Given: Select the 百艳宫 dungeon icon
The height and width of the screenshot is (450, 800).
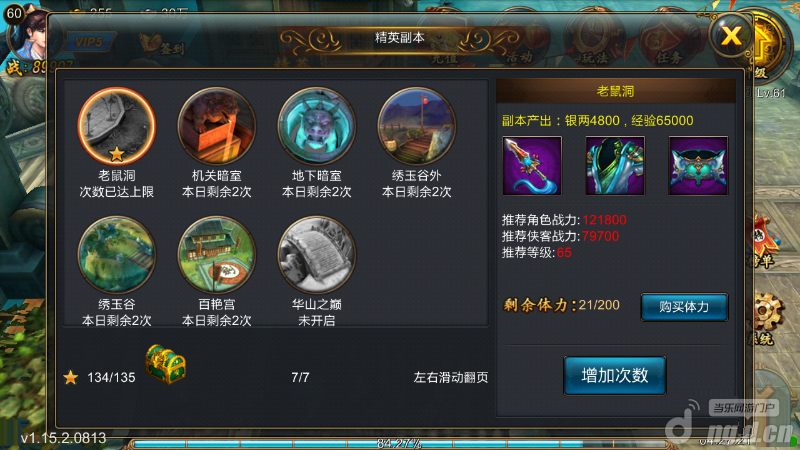Looking at the screenshot, I should 217,255.
